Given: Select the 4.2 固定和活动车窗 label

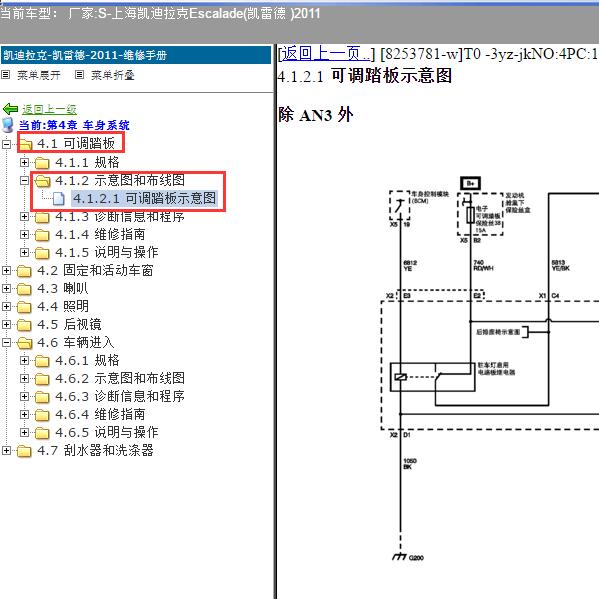Looking at the screenshot, I should pyautogui.click(x=95, y=270).
